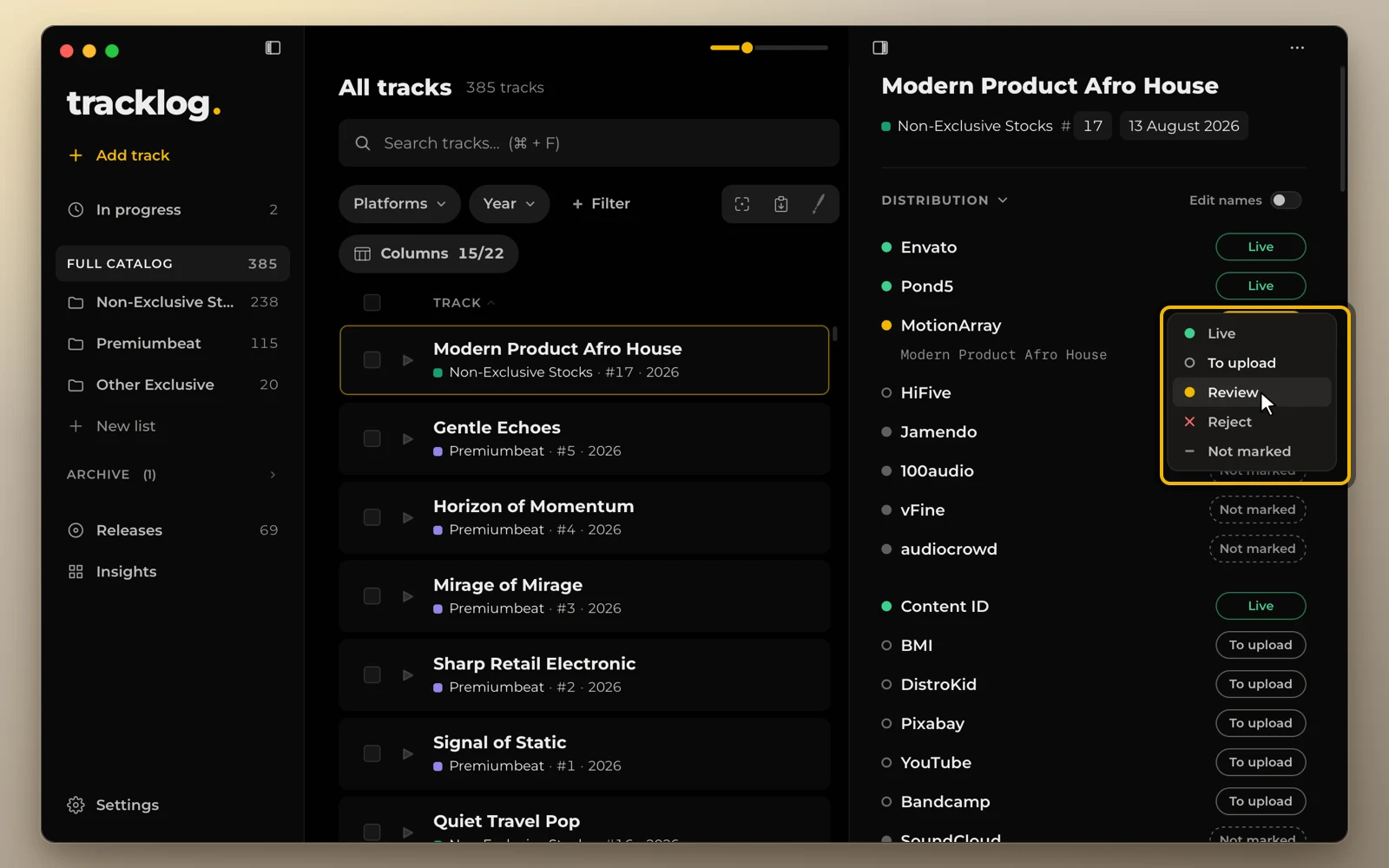Click the BMI To upload status button
Image resolution: width=1389 pixels, height=868 pixels.
(x=1261, y=645)
